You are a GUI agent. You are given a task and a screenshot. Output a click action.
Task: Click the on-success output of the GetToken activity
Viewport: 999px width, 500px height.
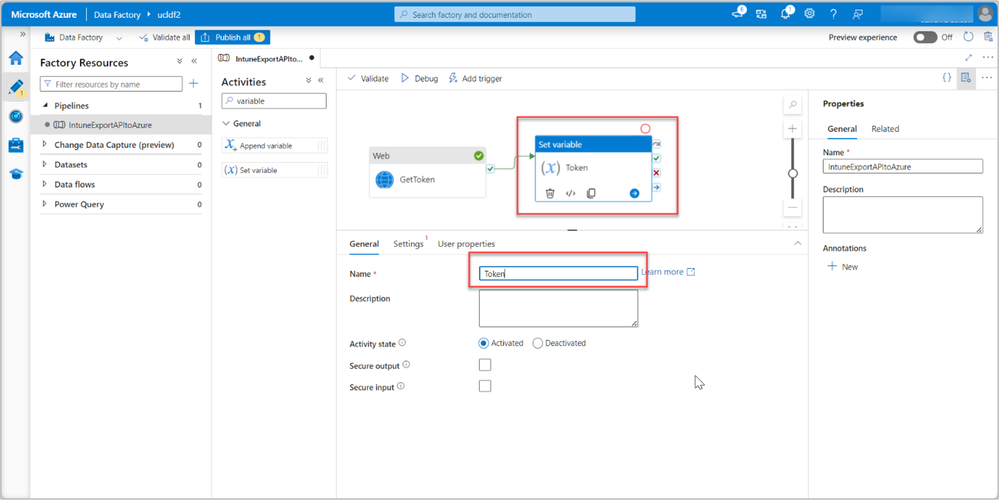click(x=490, y=169)
